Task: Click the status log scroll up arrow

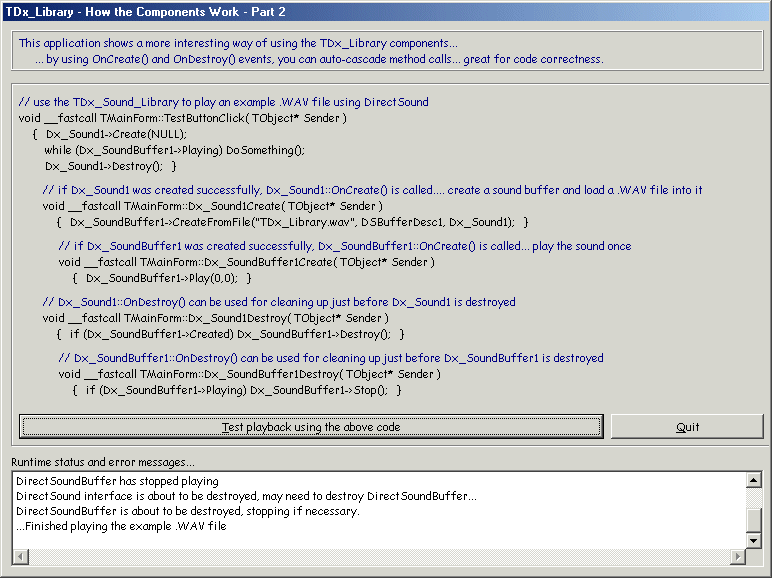Action: [x=754, y=481]
